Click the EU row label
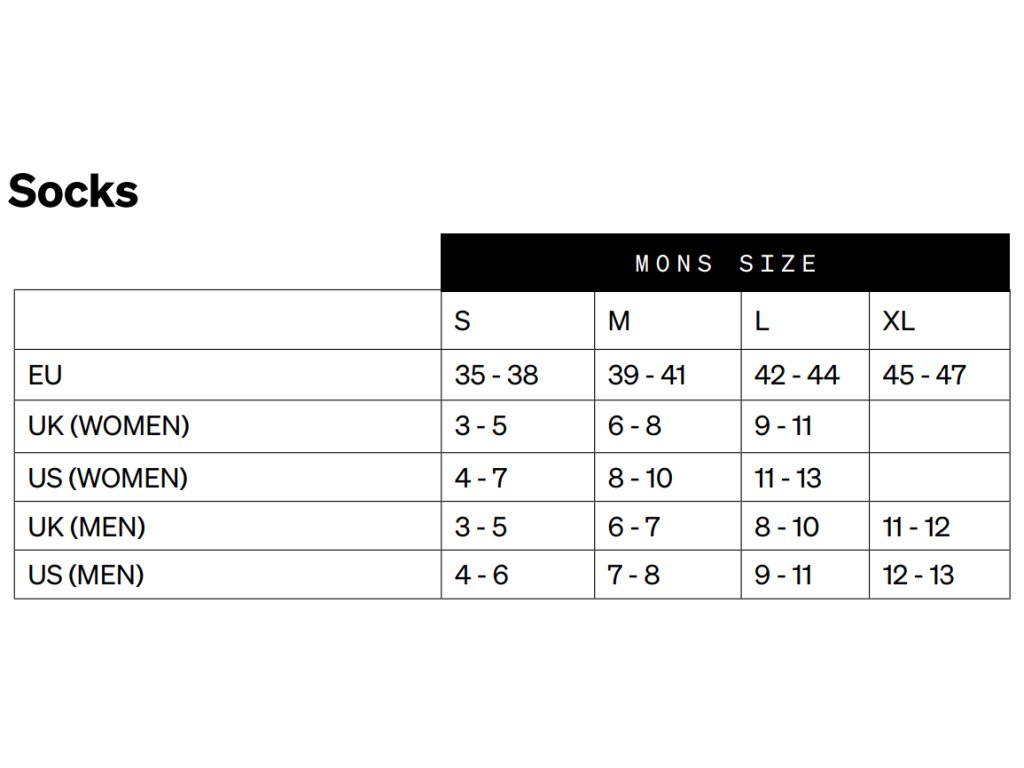Image resolution: width=1024 pixels, height=768 pixels. (227, 375)
